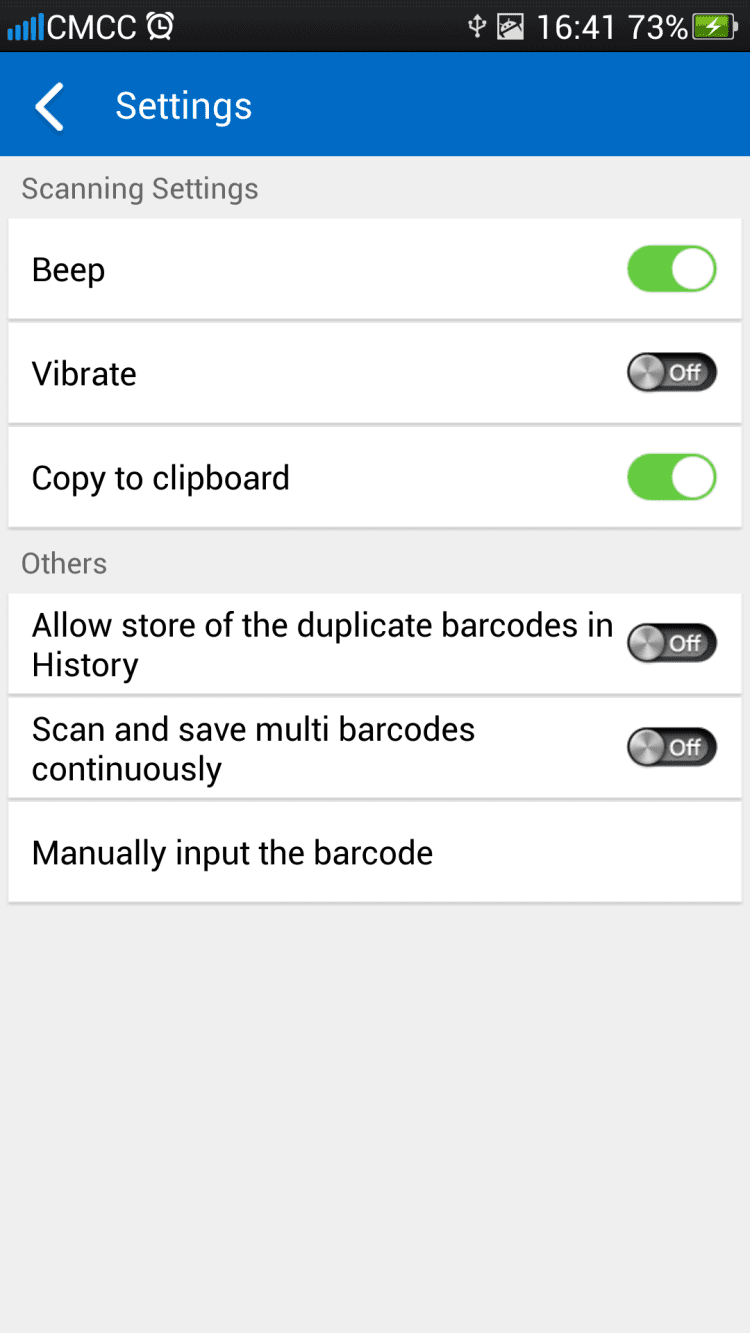This screenshot has width=750, height=1333.
Task: Tap the Vibrate label text
Action: point(84,374)
